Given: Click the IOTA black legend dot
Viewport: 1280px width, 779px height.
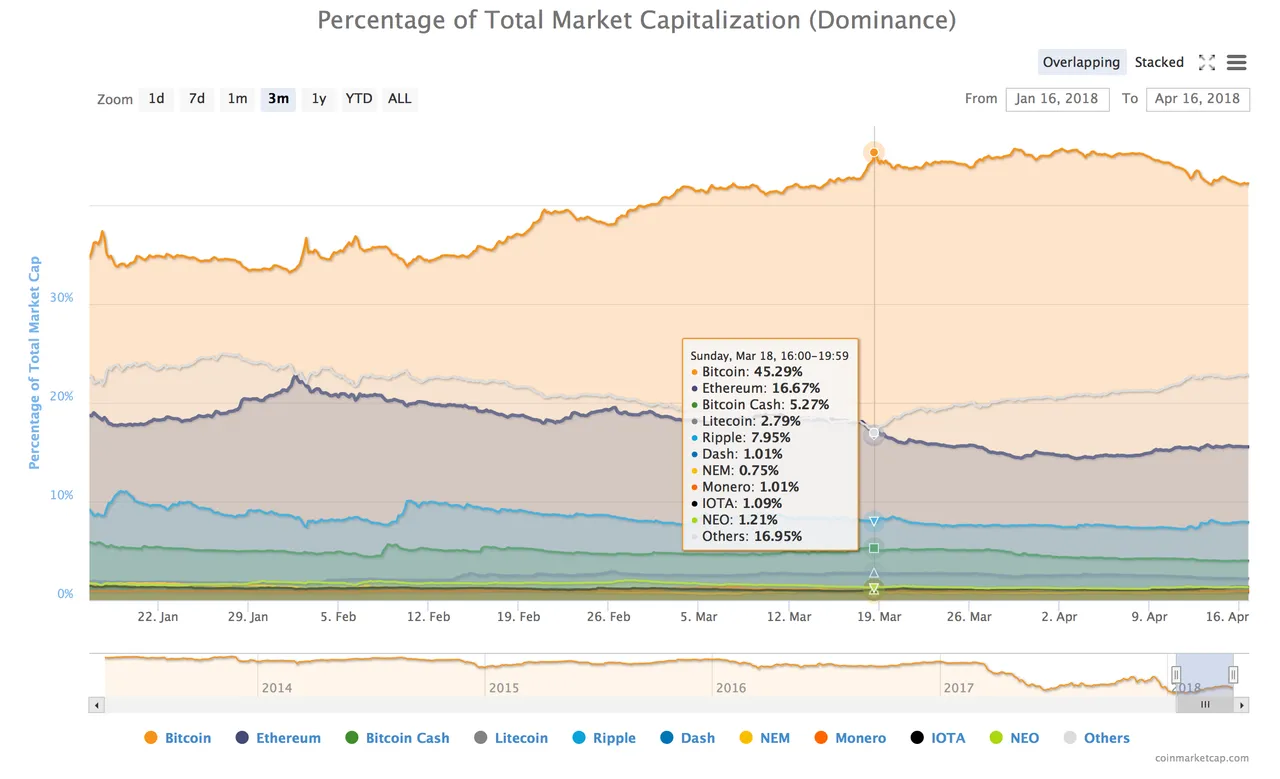Looking at the screenshot, I should pyautogui.click(x=916, y=738).
